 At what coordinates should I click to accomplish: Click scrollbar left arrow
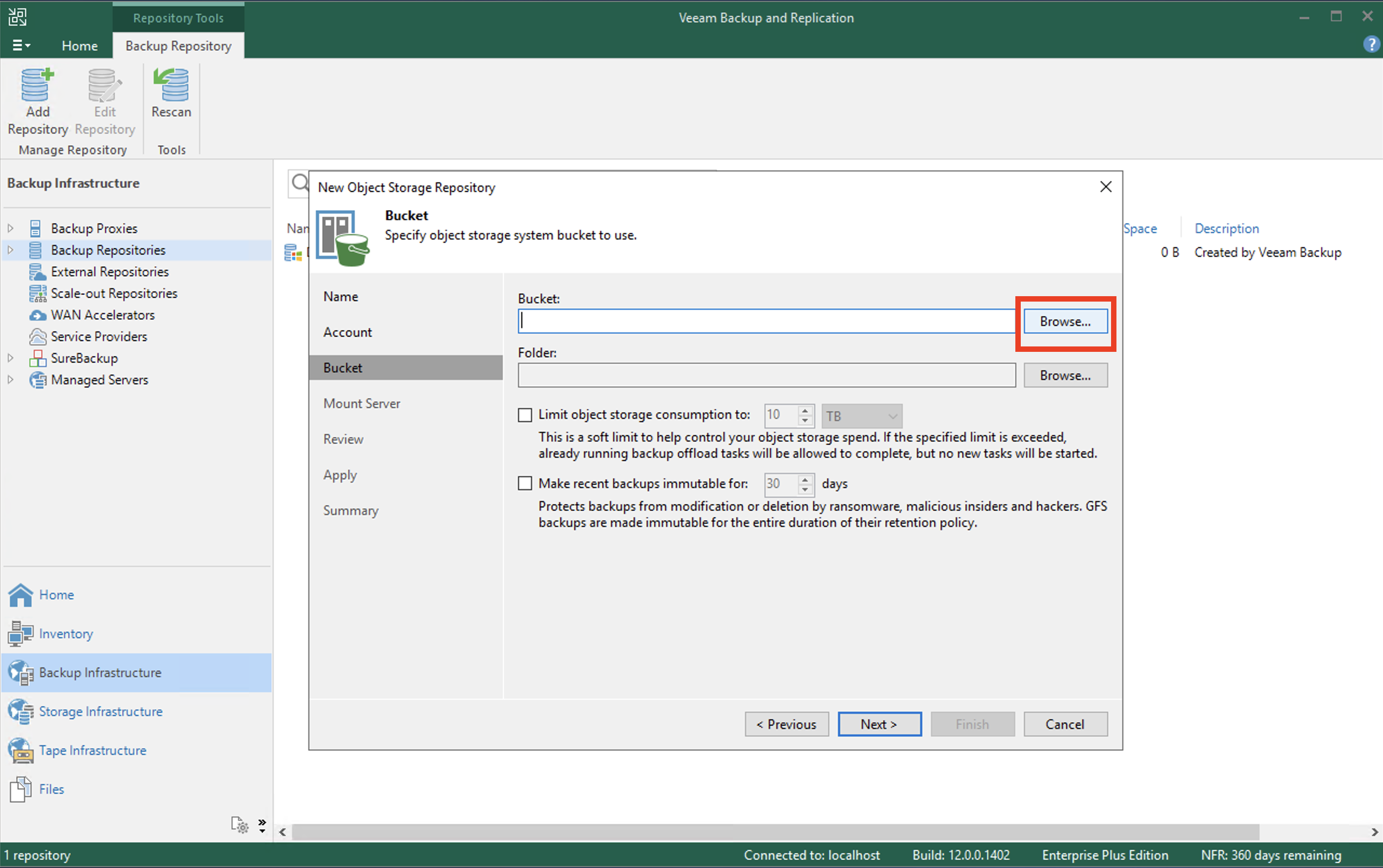pos(282,832)
